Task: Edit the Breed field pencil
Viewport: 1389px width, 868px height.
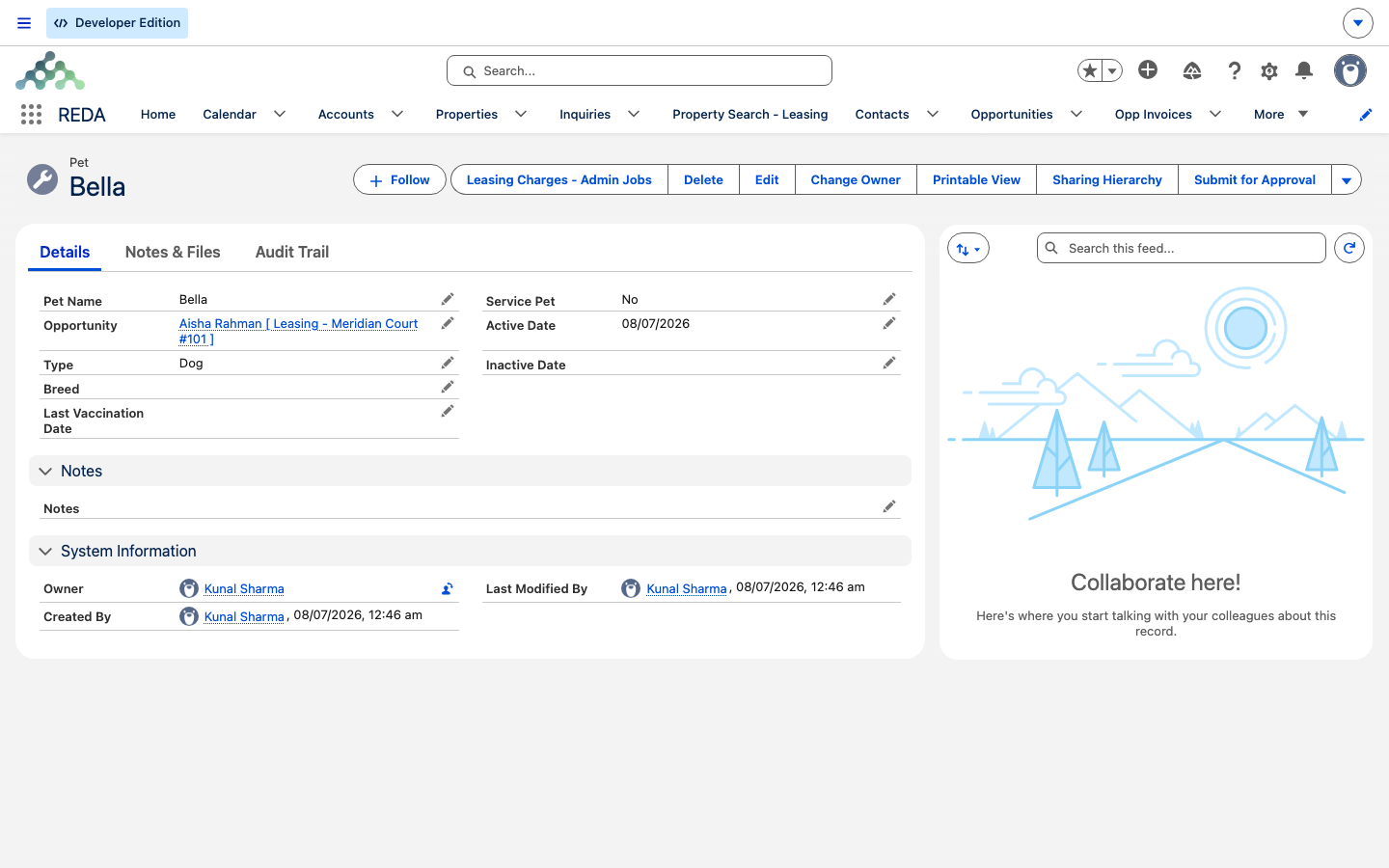Action: click(x=448, y=387)
